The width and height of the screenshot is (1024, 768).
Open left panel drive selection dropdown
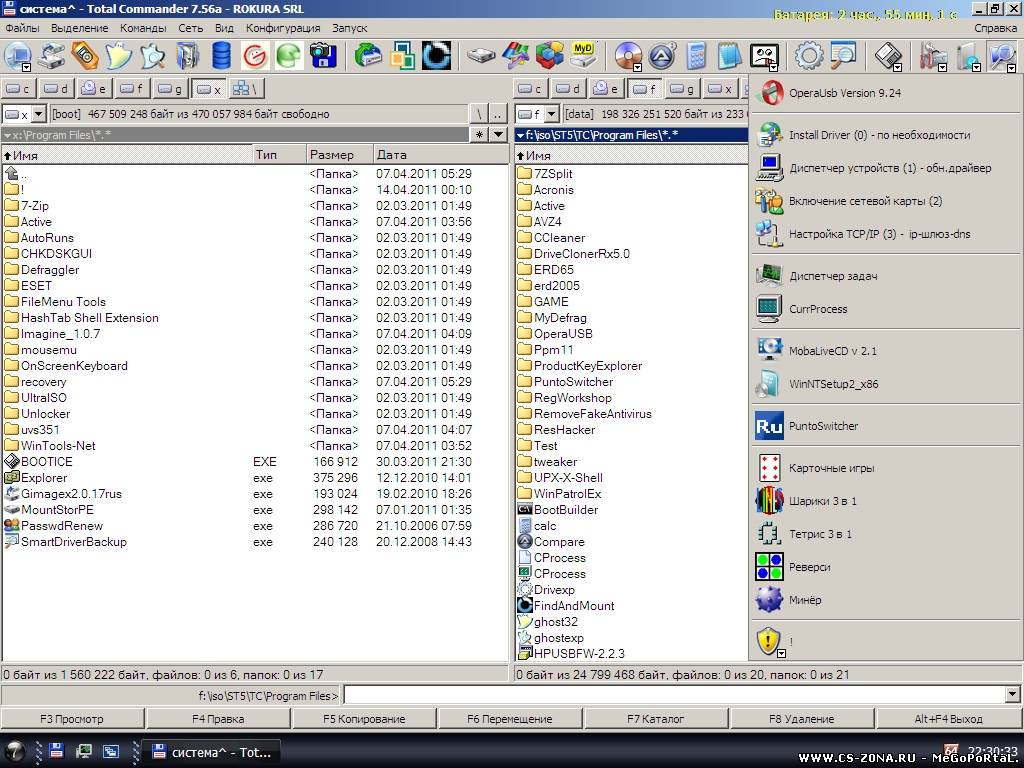pyautogui.click(x=39, y=114)
